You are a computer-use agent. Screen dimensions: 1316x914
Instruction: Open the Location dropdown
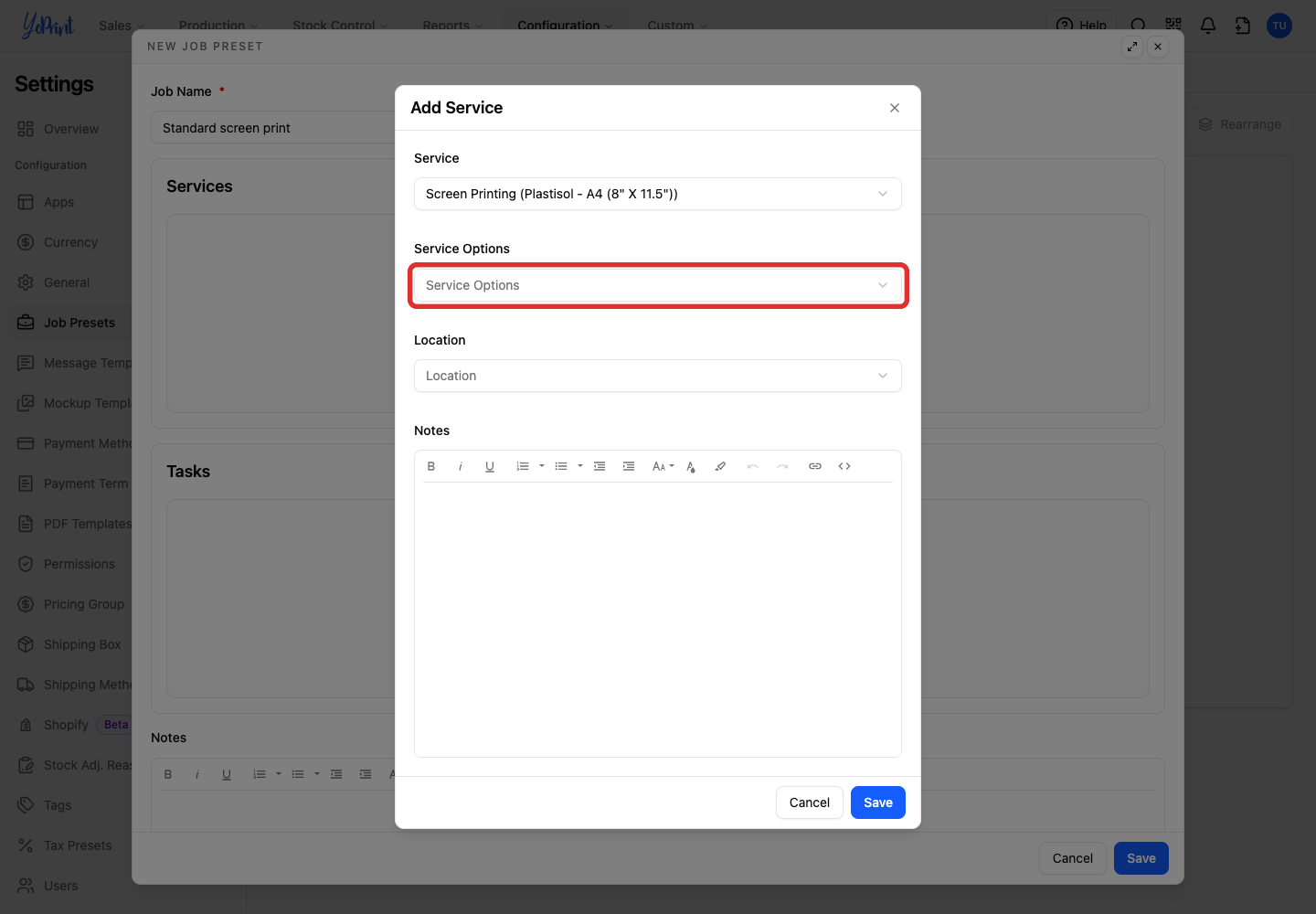[x=658, y=376]
